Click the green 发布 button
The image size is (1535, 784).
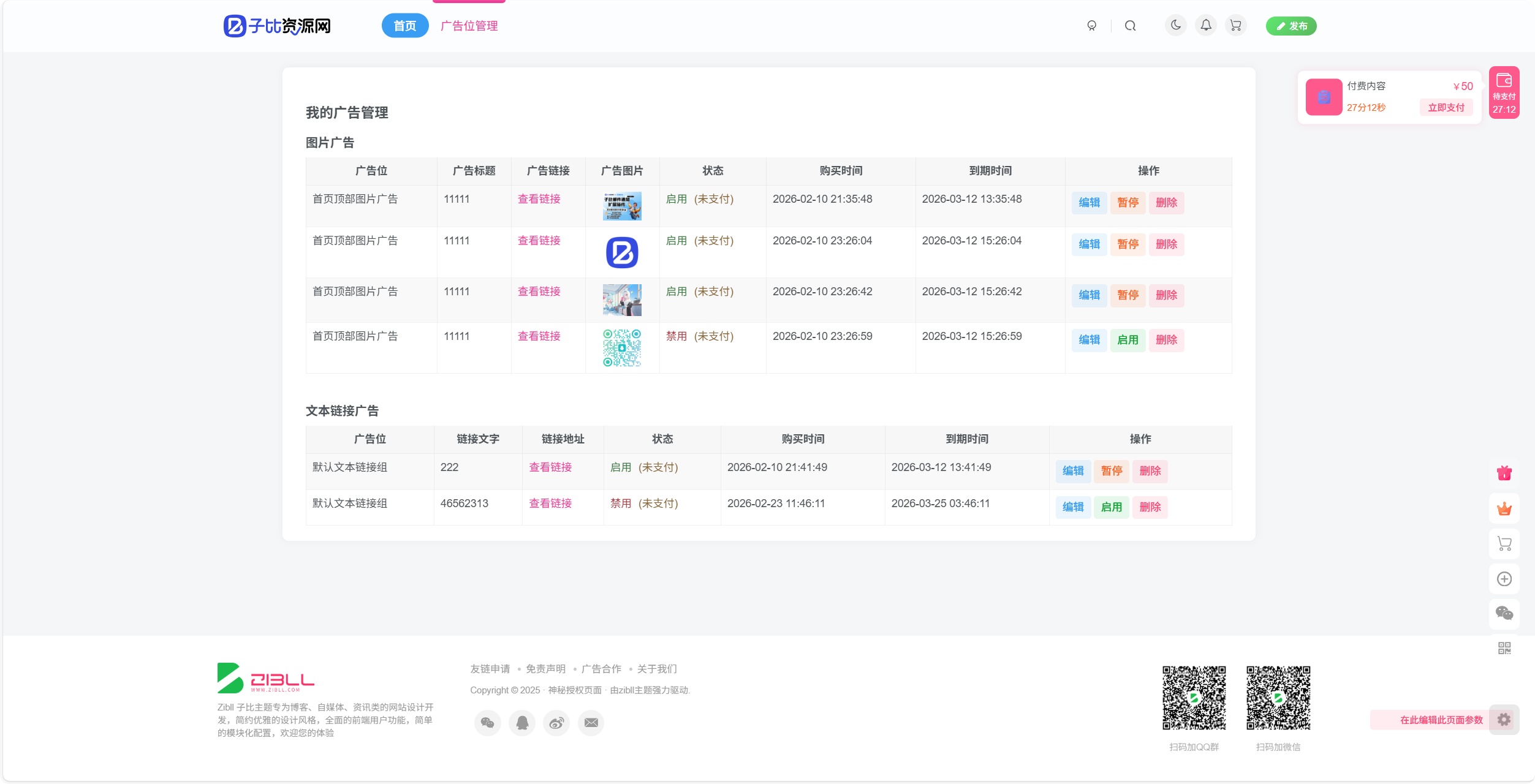(1291, 26)
